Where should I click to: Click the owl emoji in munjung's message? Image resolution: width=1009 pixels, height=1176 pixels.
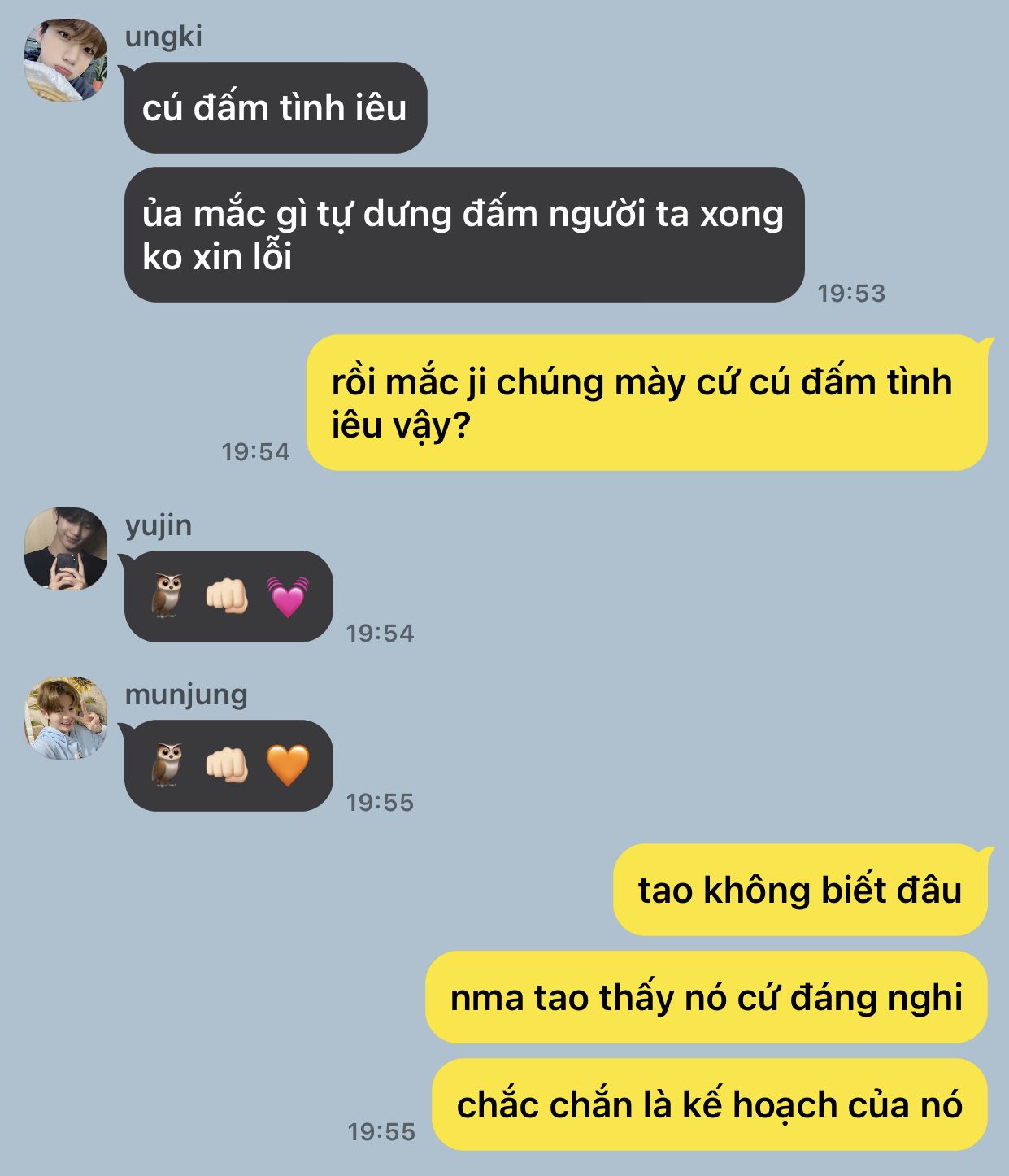click(167, 765)
